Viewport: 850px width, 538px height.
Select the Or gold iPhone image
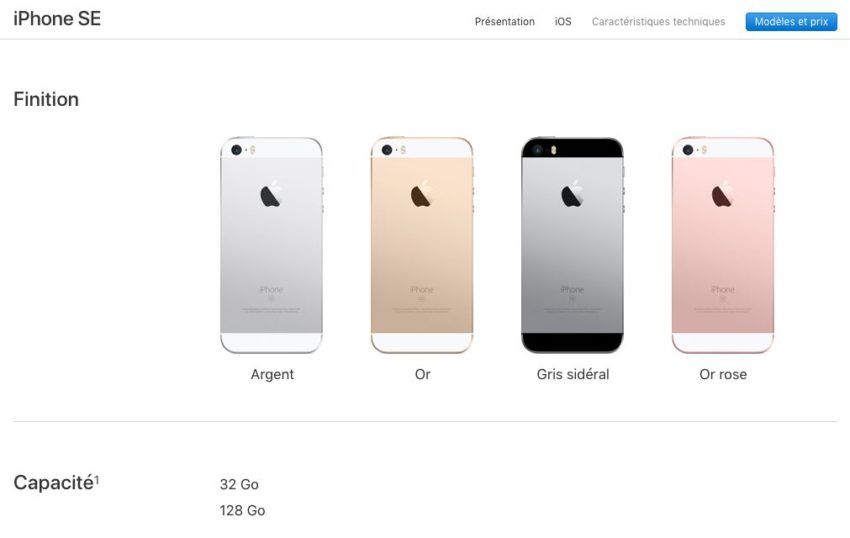422,245
